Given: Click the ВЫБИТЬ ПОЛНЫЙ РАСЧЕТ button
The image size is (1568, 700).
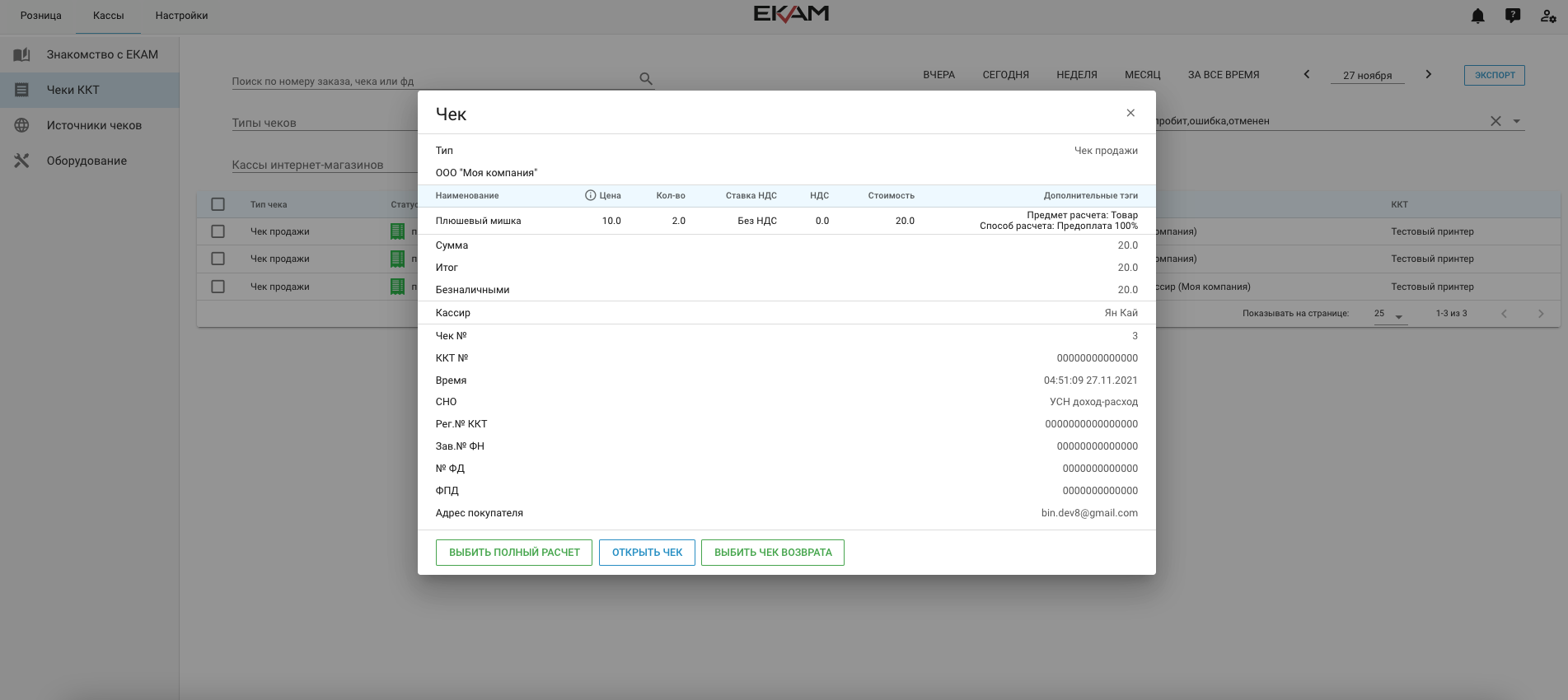Looking at the screenshot, I should tap(514, 553).
